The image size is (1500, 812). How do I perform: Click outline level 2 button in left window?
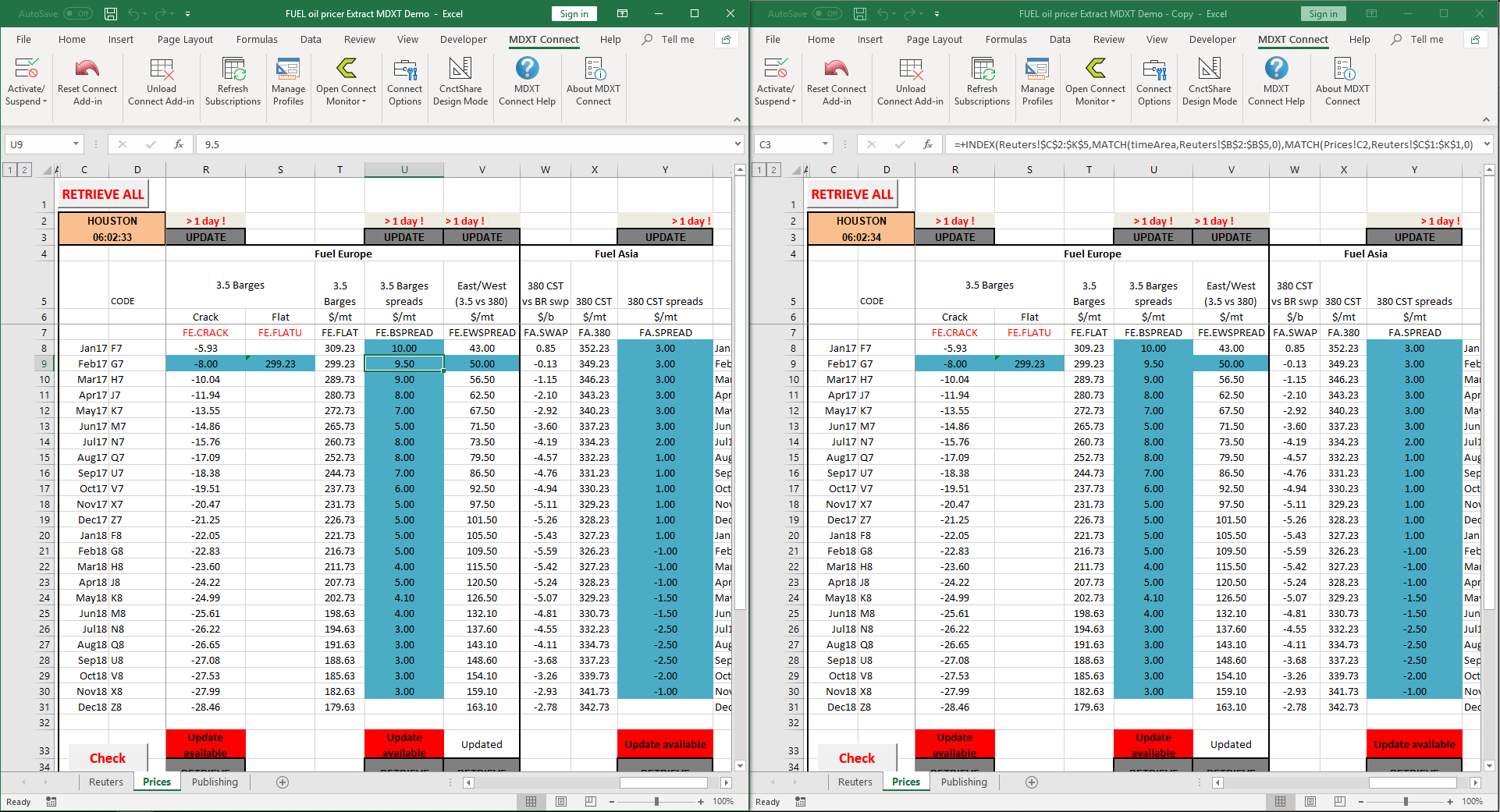24,169
